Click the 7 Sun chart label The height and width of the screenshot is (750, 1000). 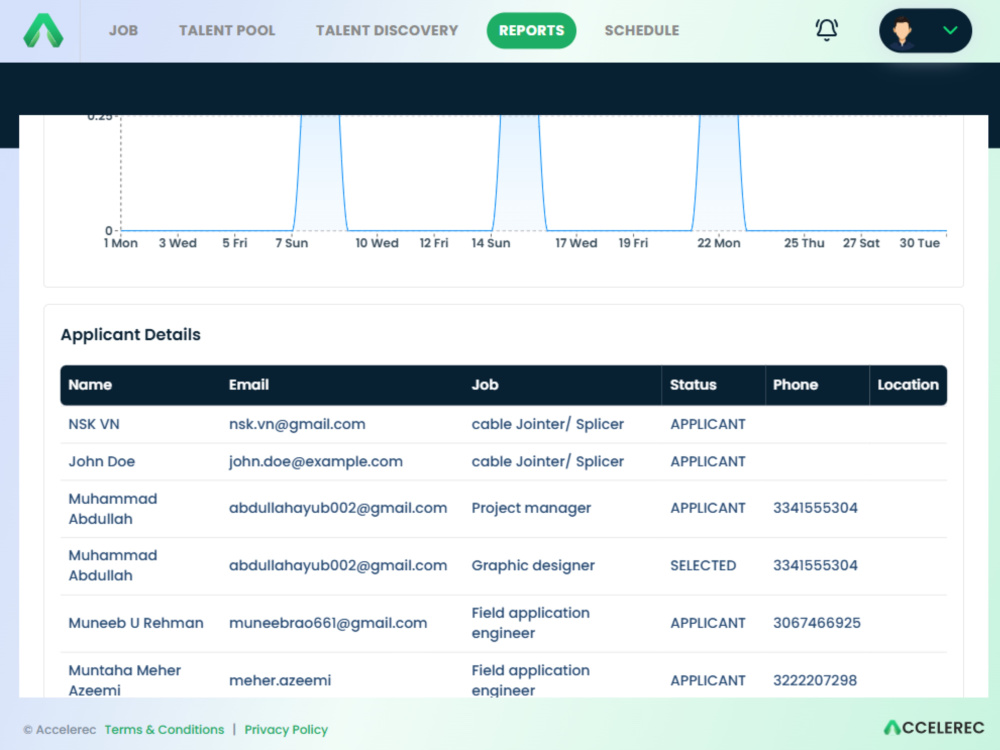(291, 243)
